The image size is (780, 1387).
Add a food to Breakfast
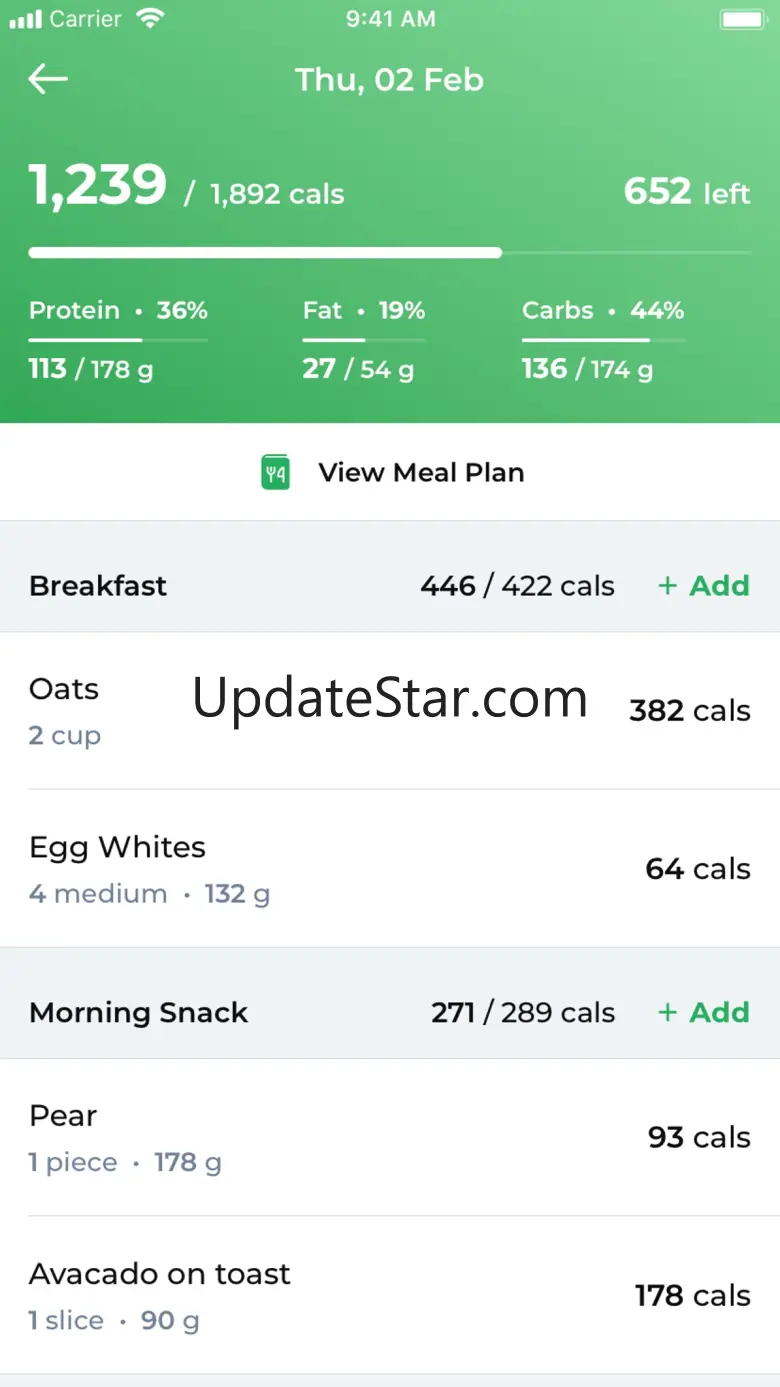click(x=704, y=586)
